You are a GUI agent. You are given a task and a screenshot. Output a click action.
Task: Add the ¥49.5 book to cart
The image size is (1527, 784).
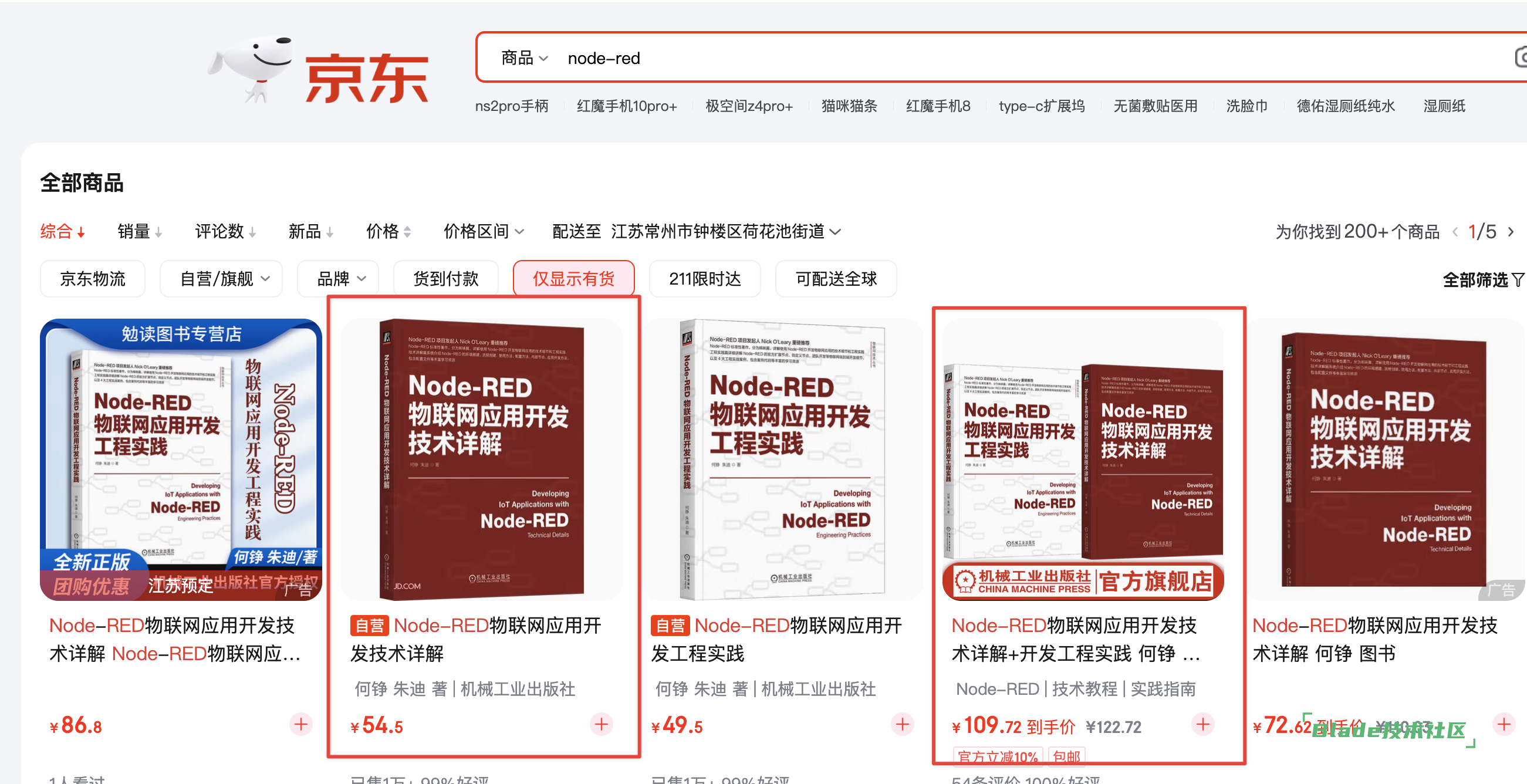click(x=902, y=724)
